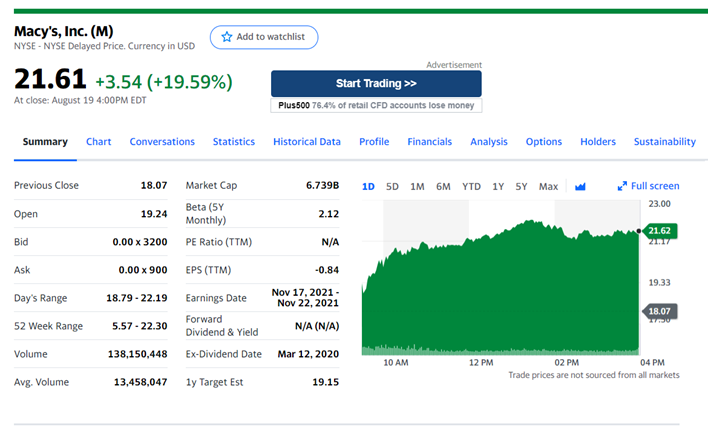
Task: Select the 1M chart range
Action: (417, 187)
